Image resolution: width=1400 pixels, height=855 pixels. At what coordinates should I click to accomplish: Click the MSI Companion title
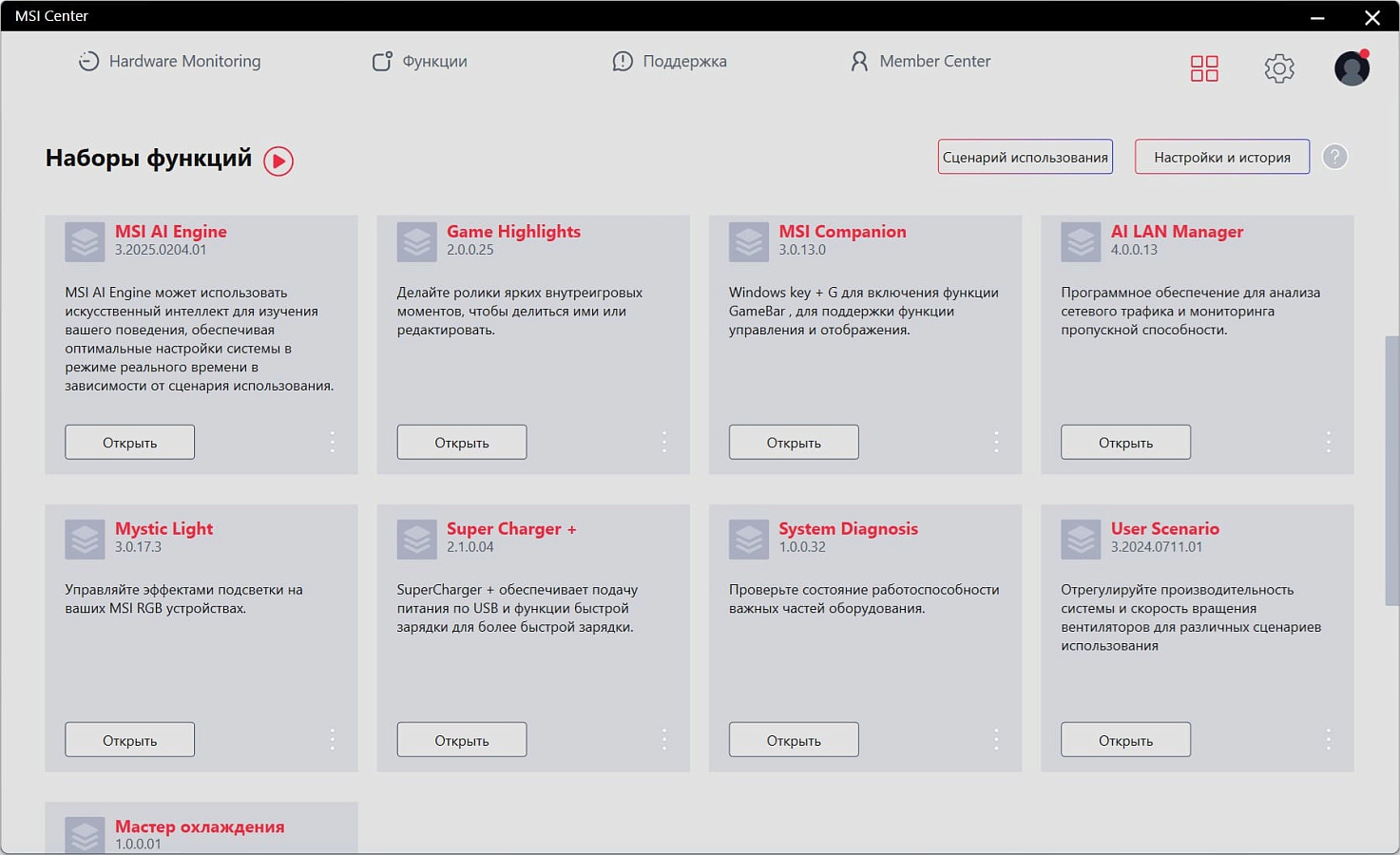coord(842,231)
